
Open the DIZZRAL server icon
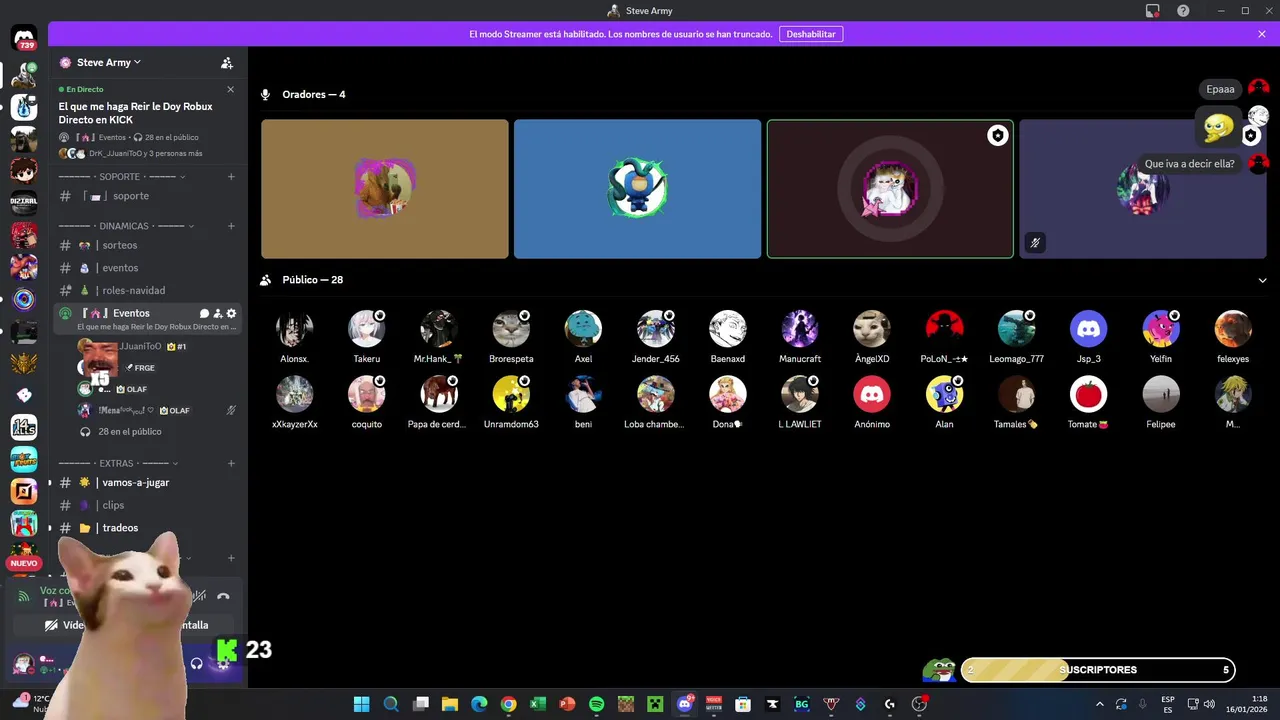(x=24, y=203)
